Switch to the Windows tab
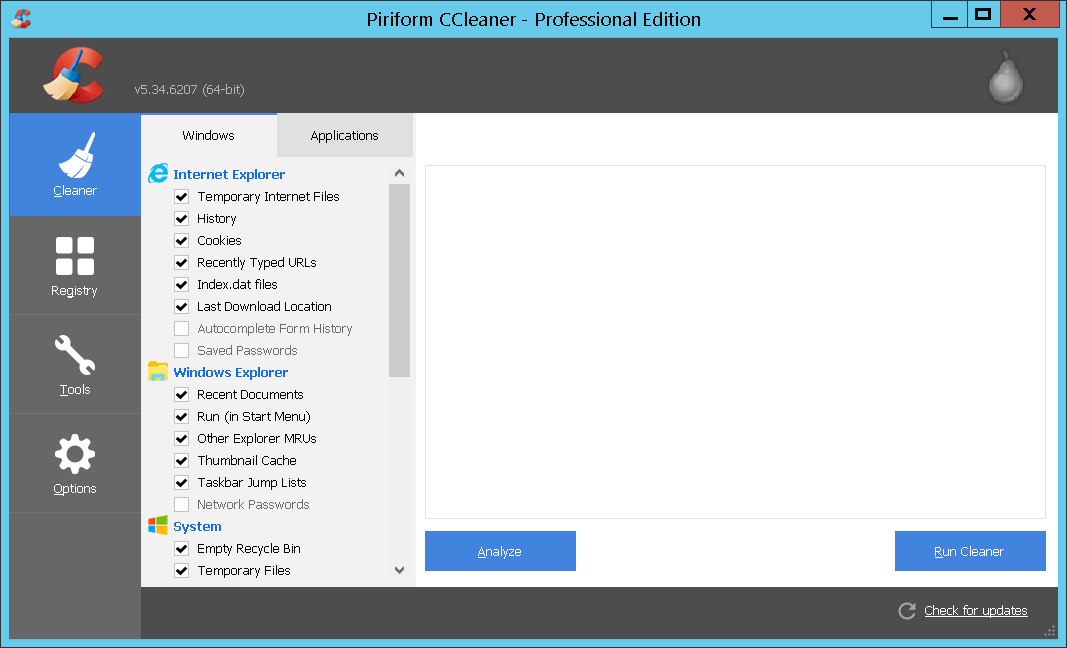1067x648 pixels. [x=208, y=135]
